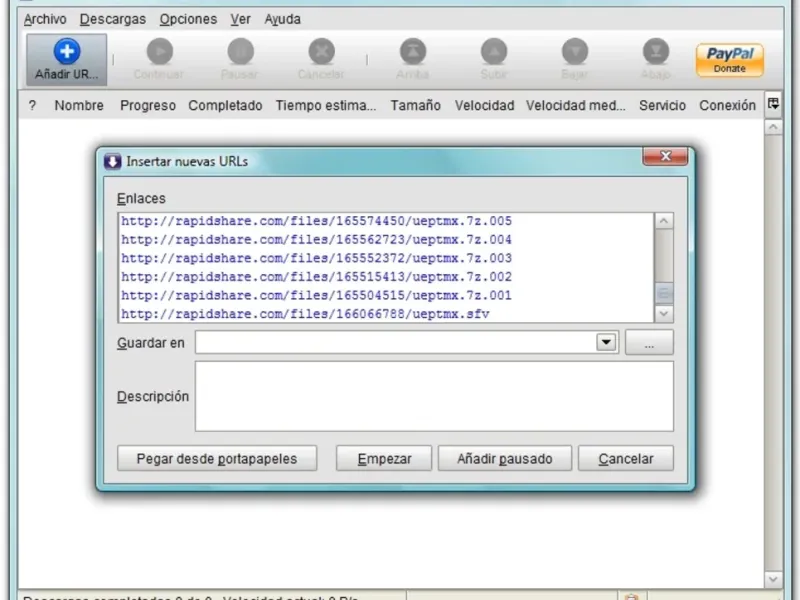Click the link ending uepmx.7z.001
The height and width of the screenshot is (600, 800).
tap(316, 295)
